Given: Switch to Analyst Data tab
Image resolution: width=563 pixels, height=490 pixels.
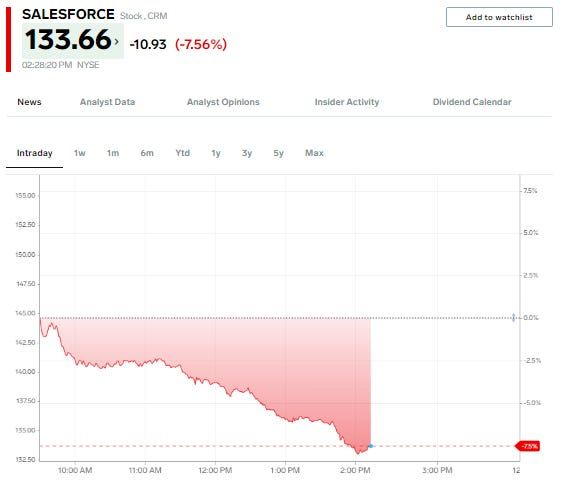Looking at the screenshot, I should pos(107,102).
